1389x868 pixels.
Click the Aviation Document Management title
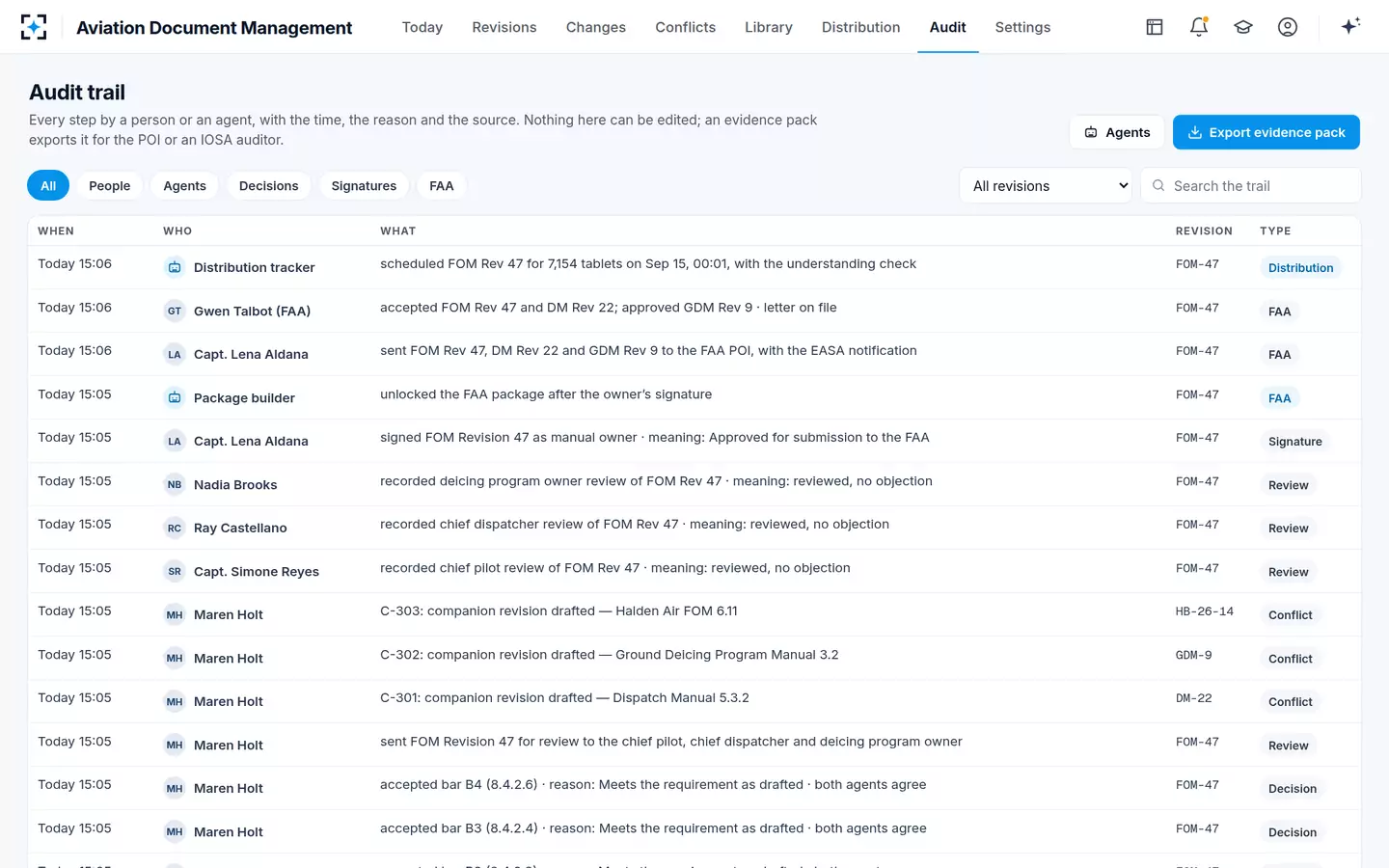click(214, 28)
